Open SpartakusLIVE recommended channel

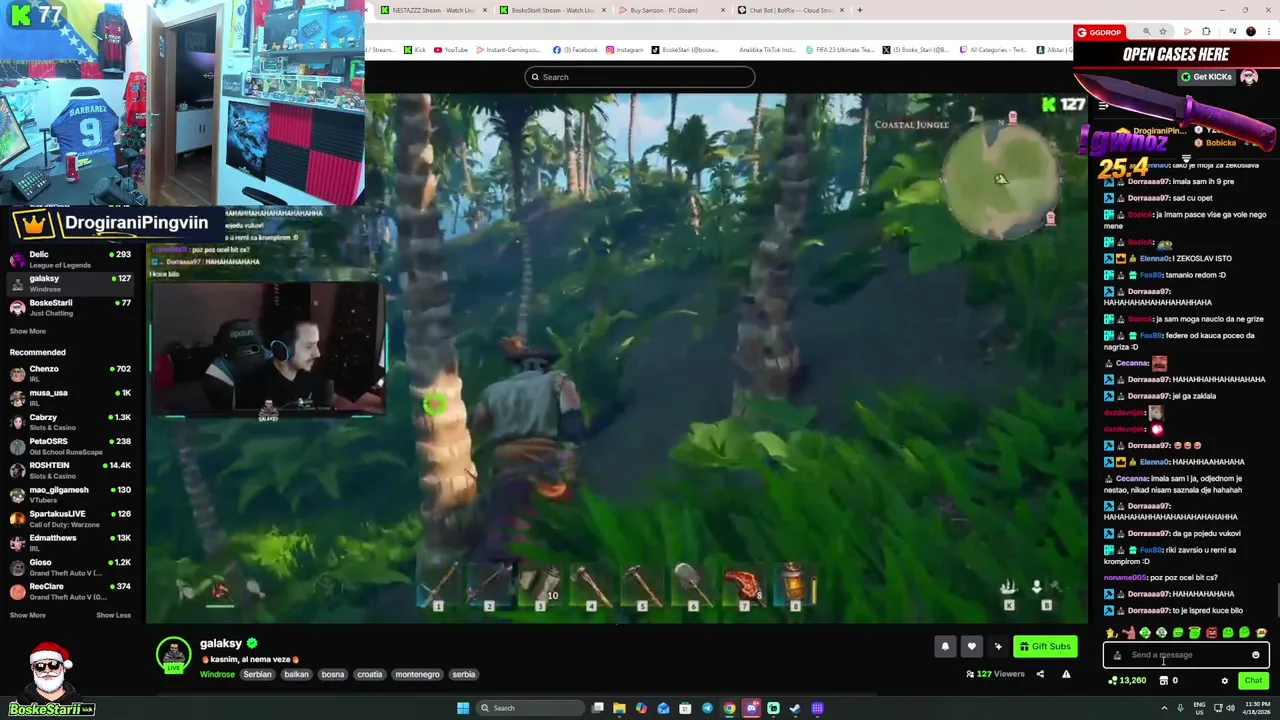click(70, 518)
